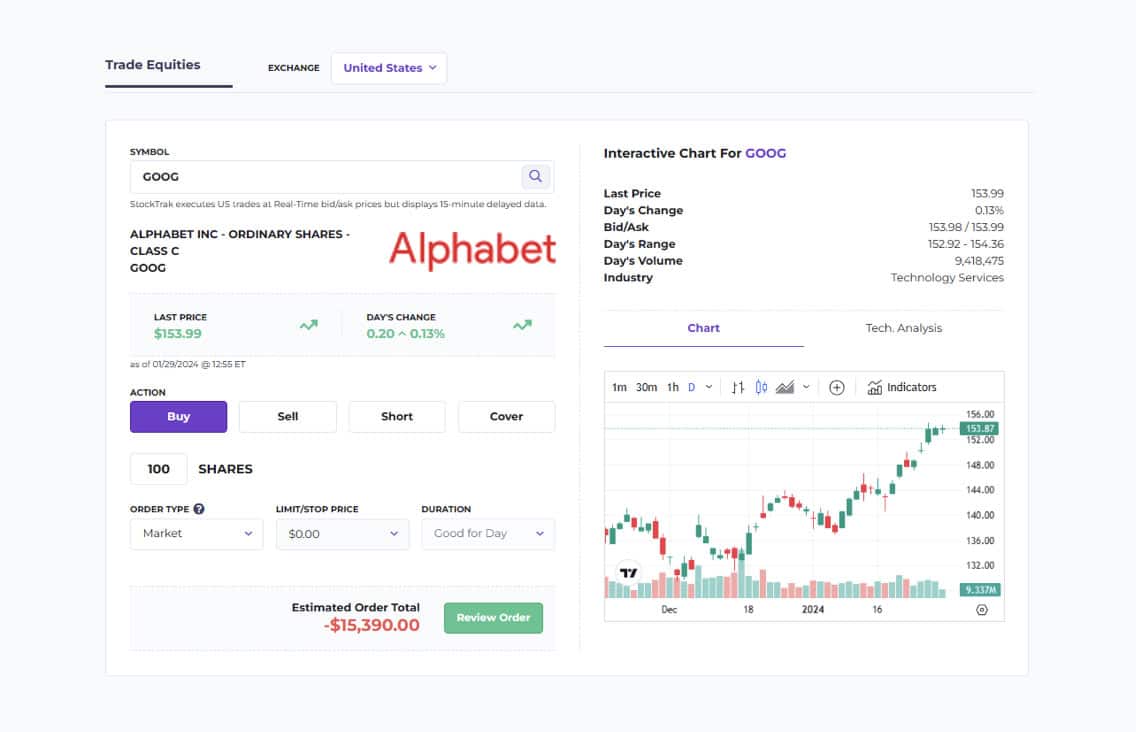Click the TradingView logo on chart
Screen dimensions: 1136x732
click(x=628, y=573)
